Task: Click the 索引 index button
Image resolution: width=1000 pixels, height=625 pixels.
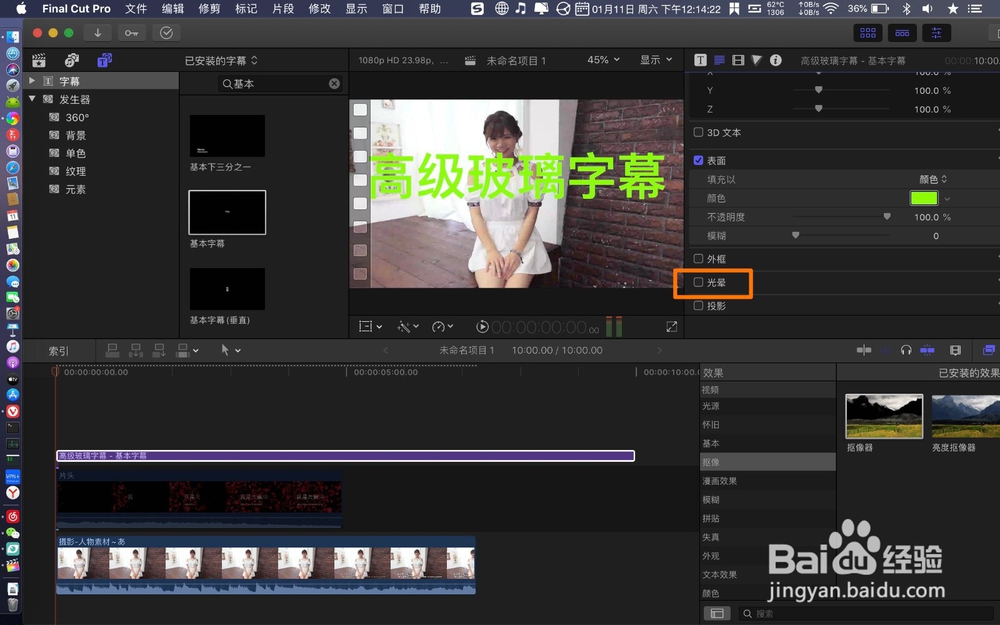Action: click(59, 351)
